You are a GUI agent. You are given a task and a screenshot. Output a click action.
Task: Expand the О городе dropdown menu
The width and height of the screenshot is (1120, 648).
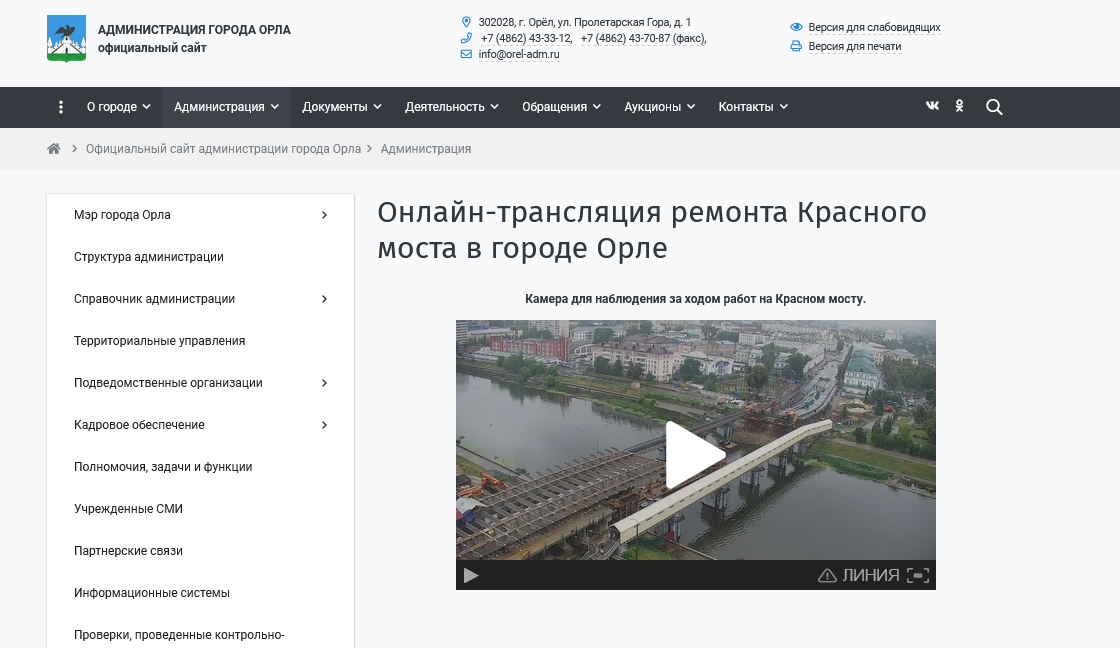click(119, 107)
